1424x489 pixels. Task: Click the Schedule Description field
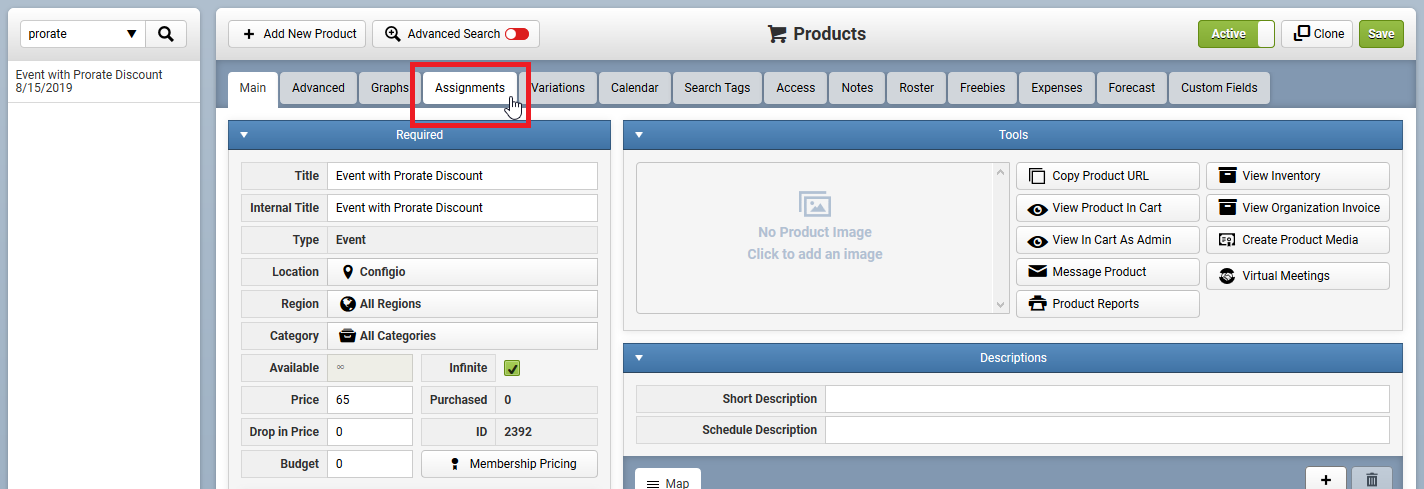click(1107, 430)
